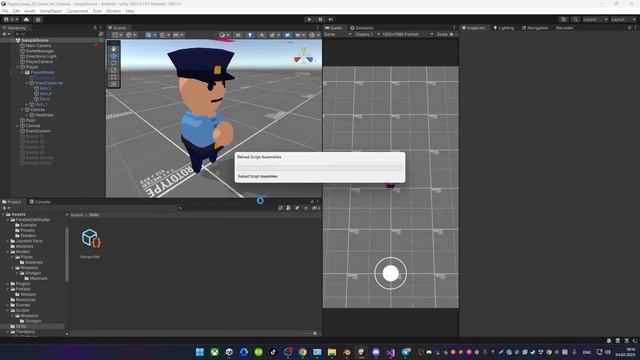Open global/local rotation dropdown in Scene toolbar

pos(131,35)
